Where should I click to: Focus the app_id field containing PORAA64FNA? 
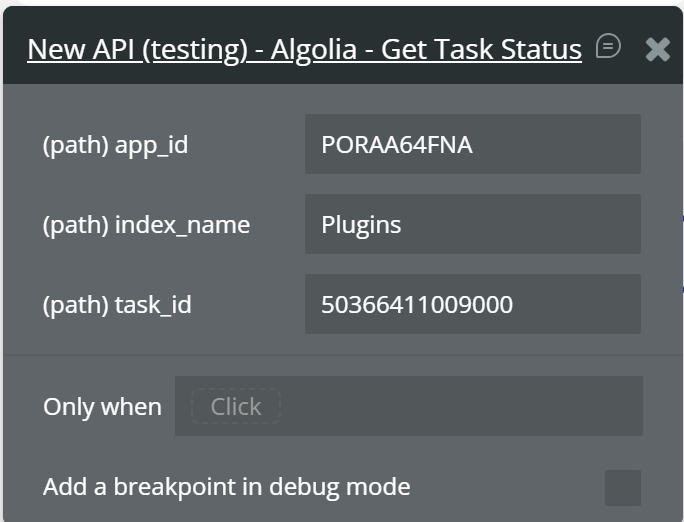point(472,144)
